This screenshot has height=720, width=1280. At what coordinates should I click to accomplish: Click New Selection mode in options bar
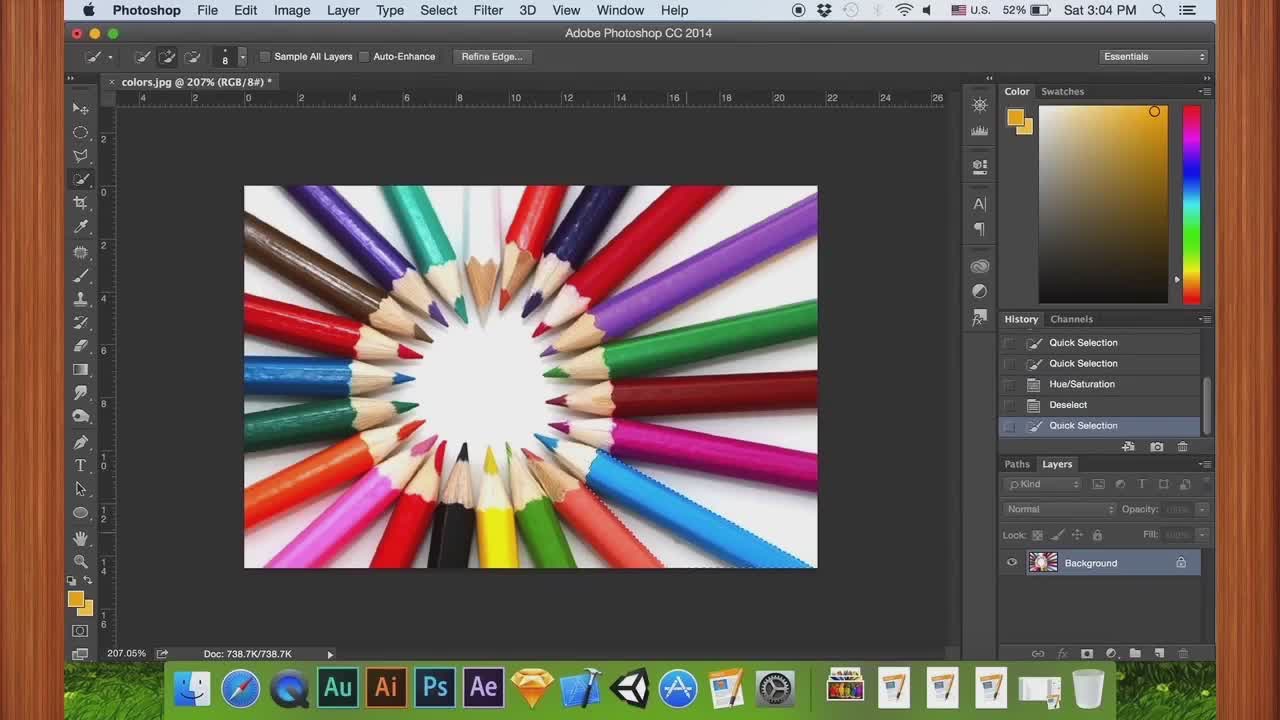pos(143,57)
